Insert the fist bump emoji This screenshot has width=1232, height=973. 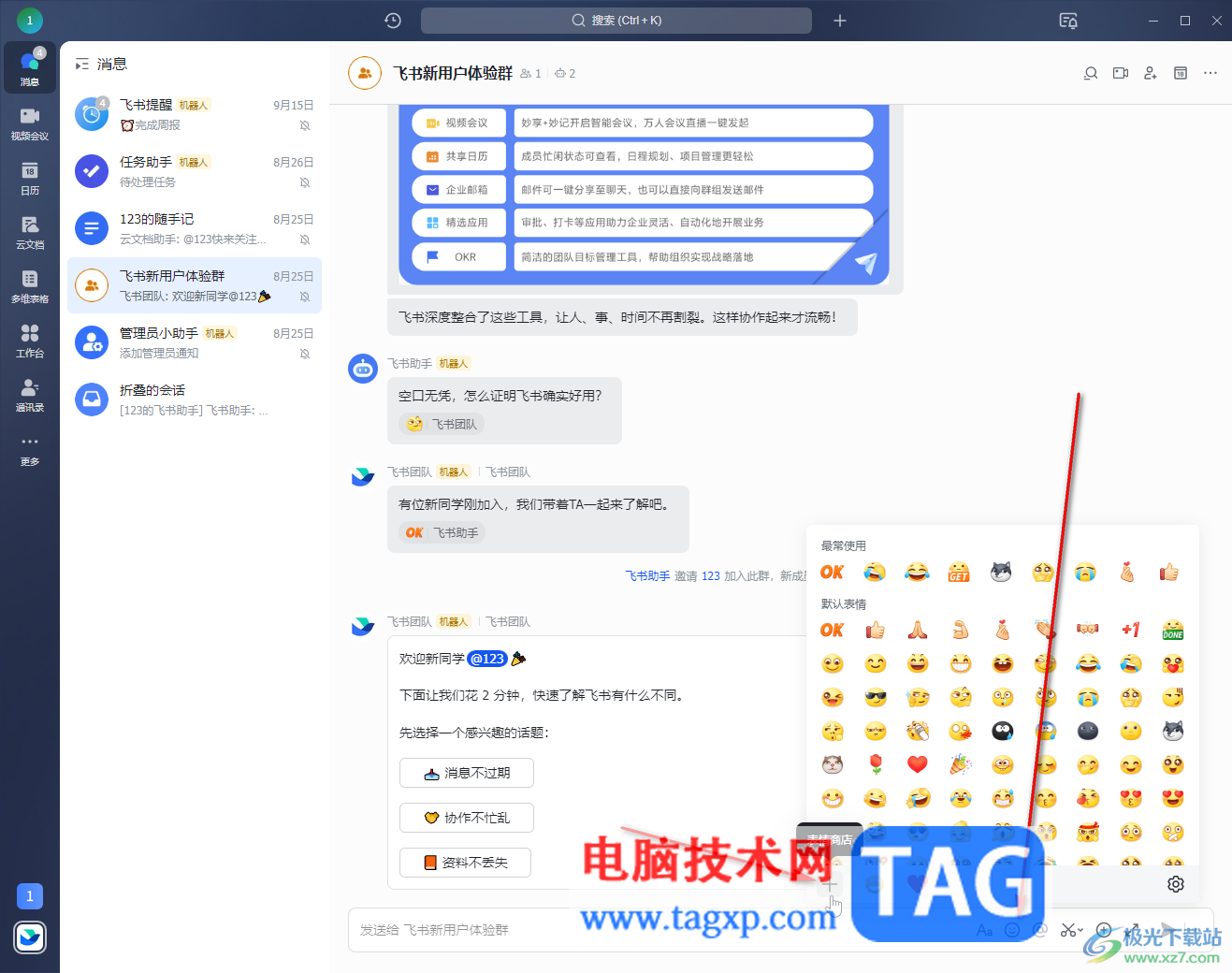tap(1088, 631)
